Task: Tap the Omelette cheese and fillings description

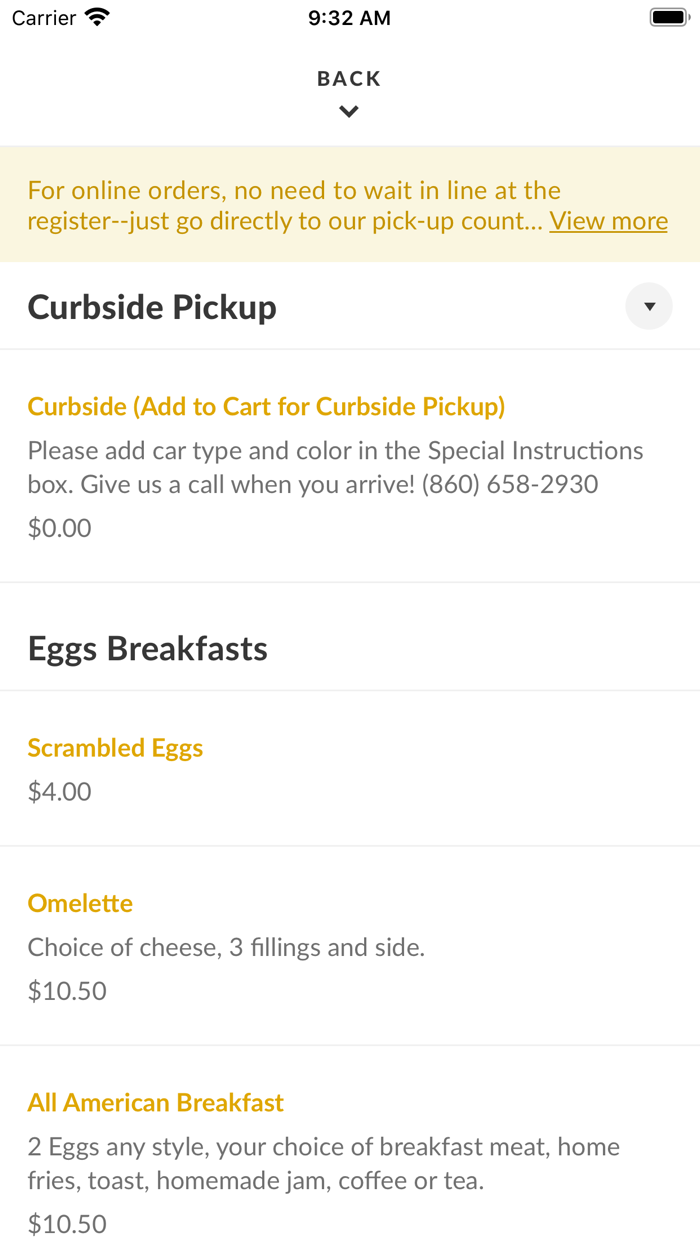Action: pos(226,947)
